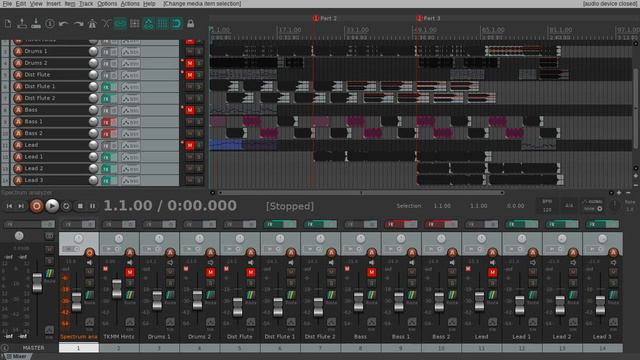Open FX button on Lead 2 track
This screenshot has width=640, height=360.
[x=106, y=169]
